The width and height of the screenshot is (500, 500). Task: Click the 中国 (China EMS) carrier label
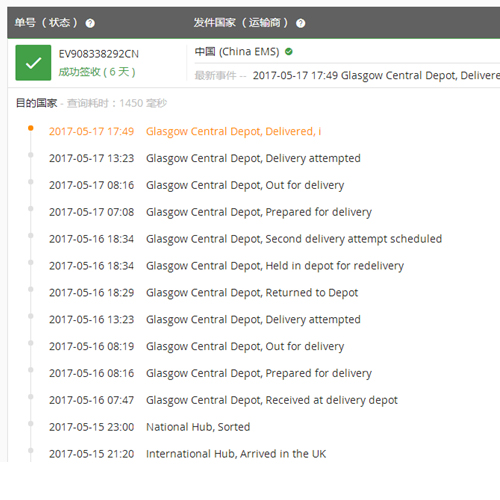[x=237, y=52]
